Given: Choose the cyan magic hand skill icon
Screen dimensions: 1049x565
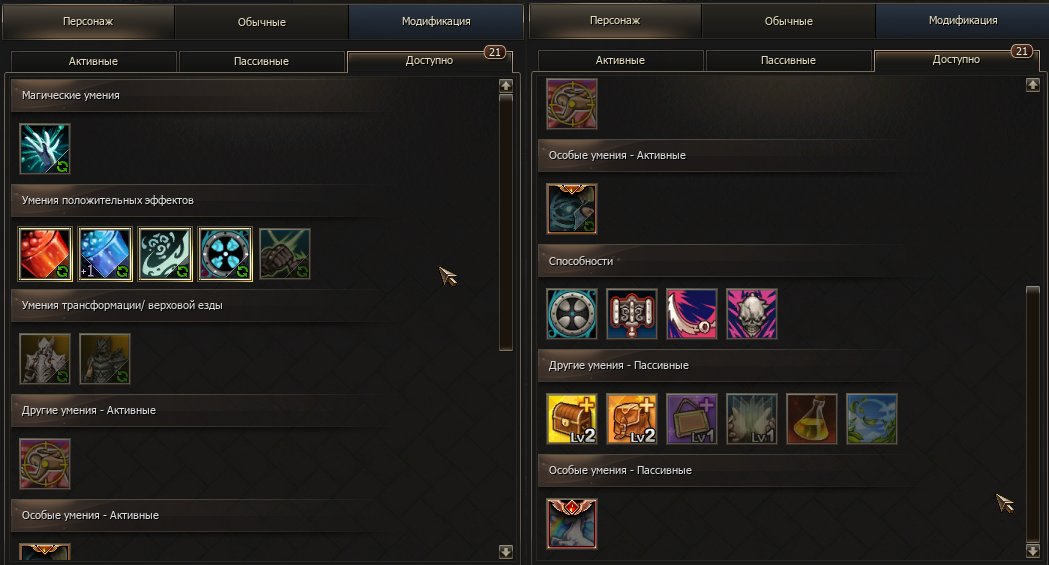Looking at the screenshot, I should click(x=45, y=148).
